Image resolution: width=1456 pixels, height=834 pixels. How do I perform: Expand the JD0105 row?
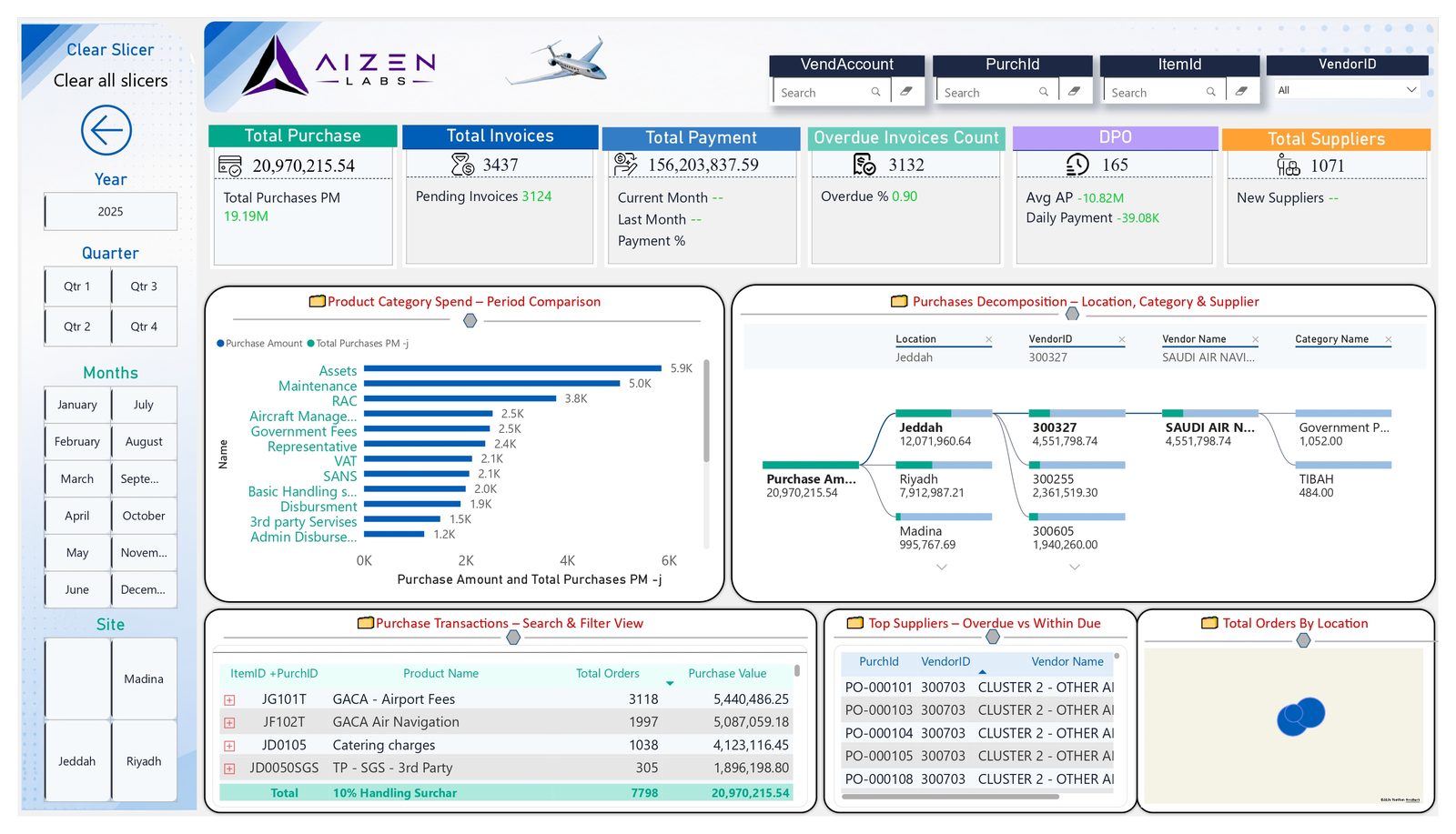pyautogui.click(x=229, y=746)
